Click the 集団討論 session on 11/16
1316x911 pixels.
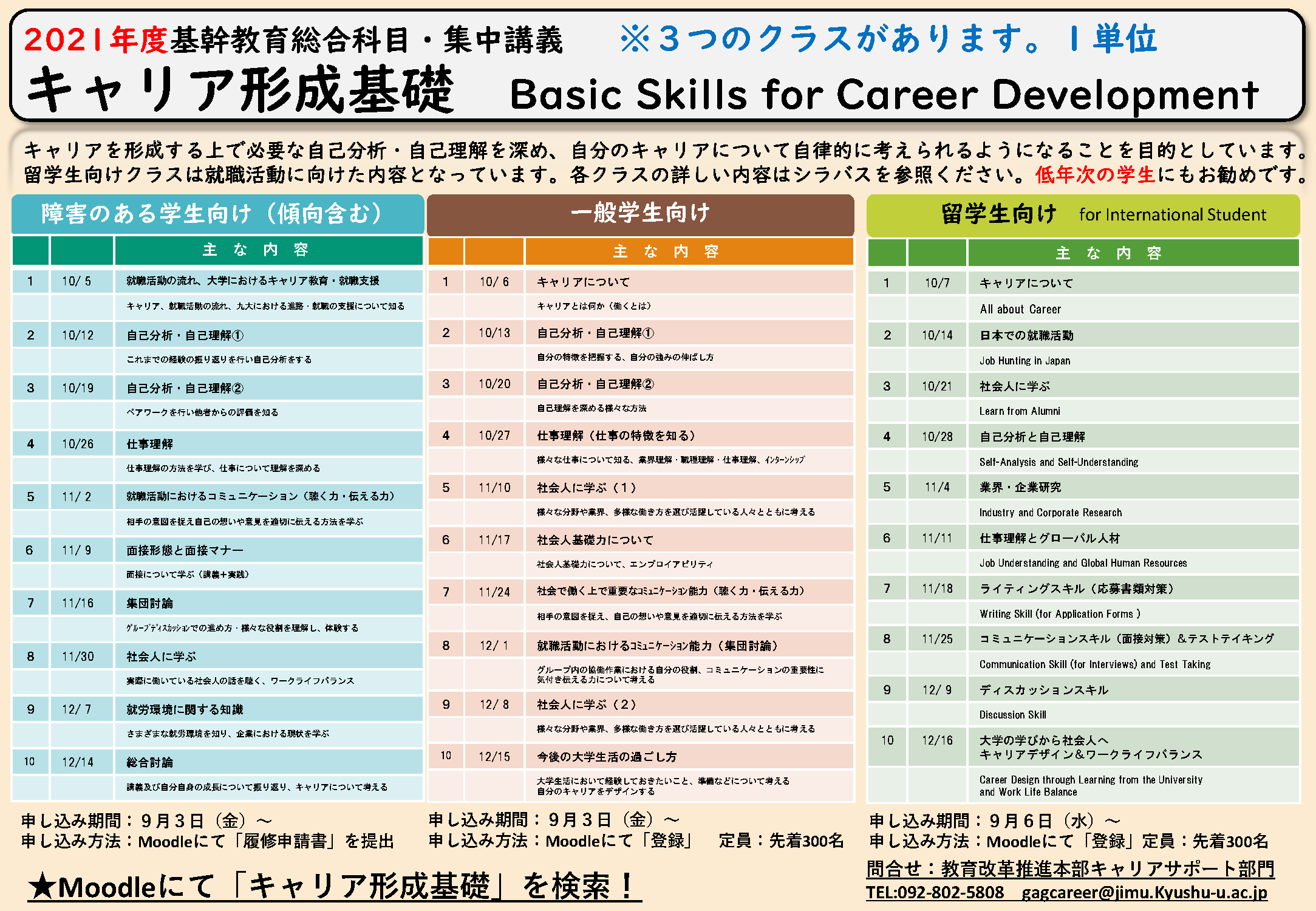click(149, 603)
